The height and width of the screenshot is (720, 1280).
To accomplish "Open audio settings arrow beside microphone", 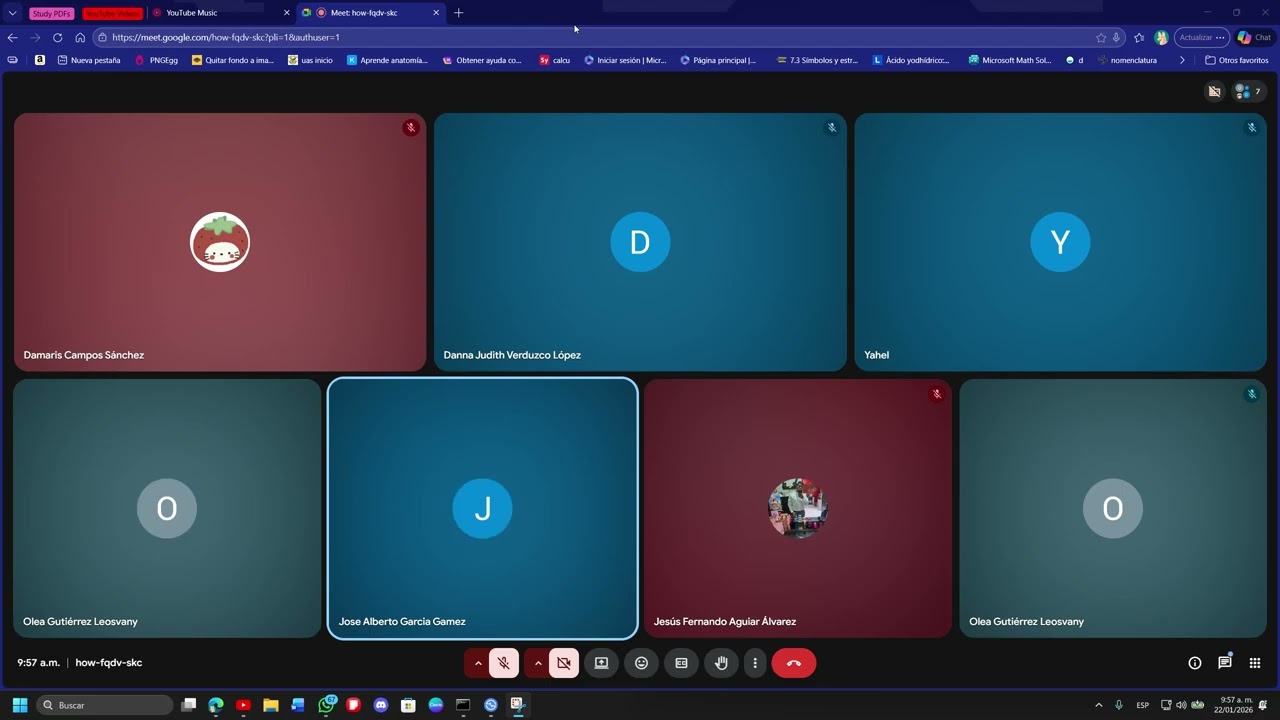I will (478, 663).
